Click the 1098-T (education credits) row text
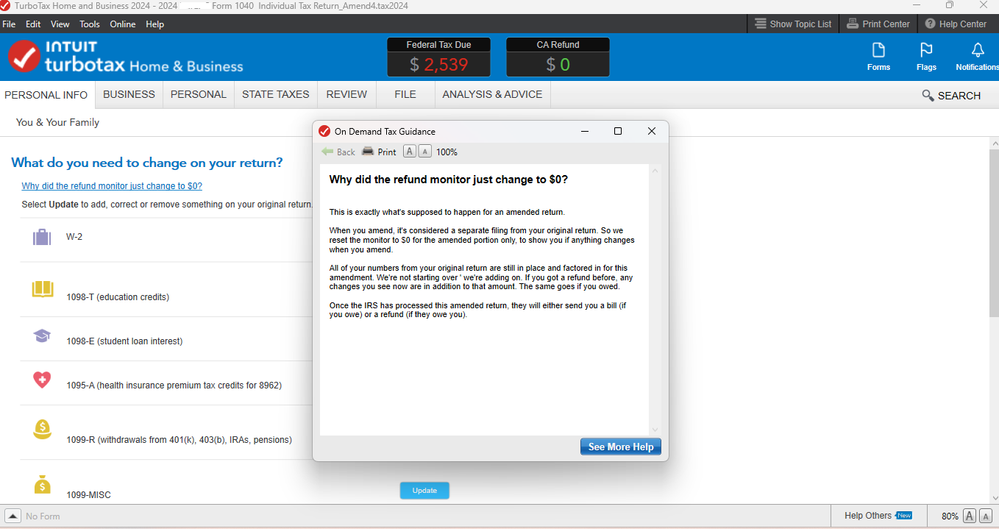The height and width of the screenshot is (529, 999). pos(118,297)
